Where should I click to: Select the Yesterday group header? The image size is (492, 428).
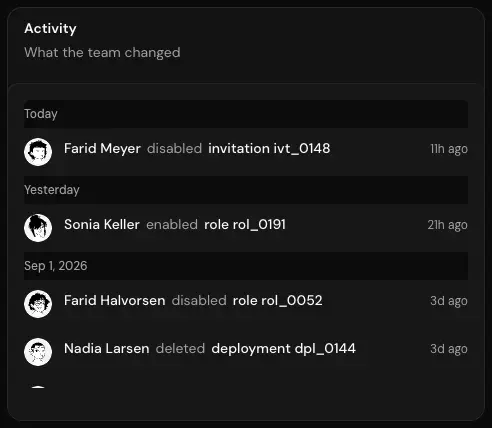[246, 190]
